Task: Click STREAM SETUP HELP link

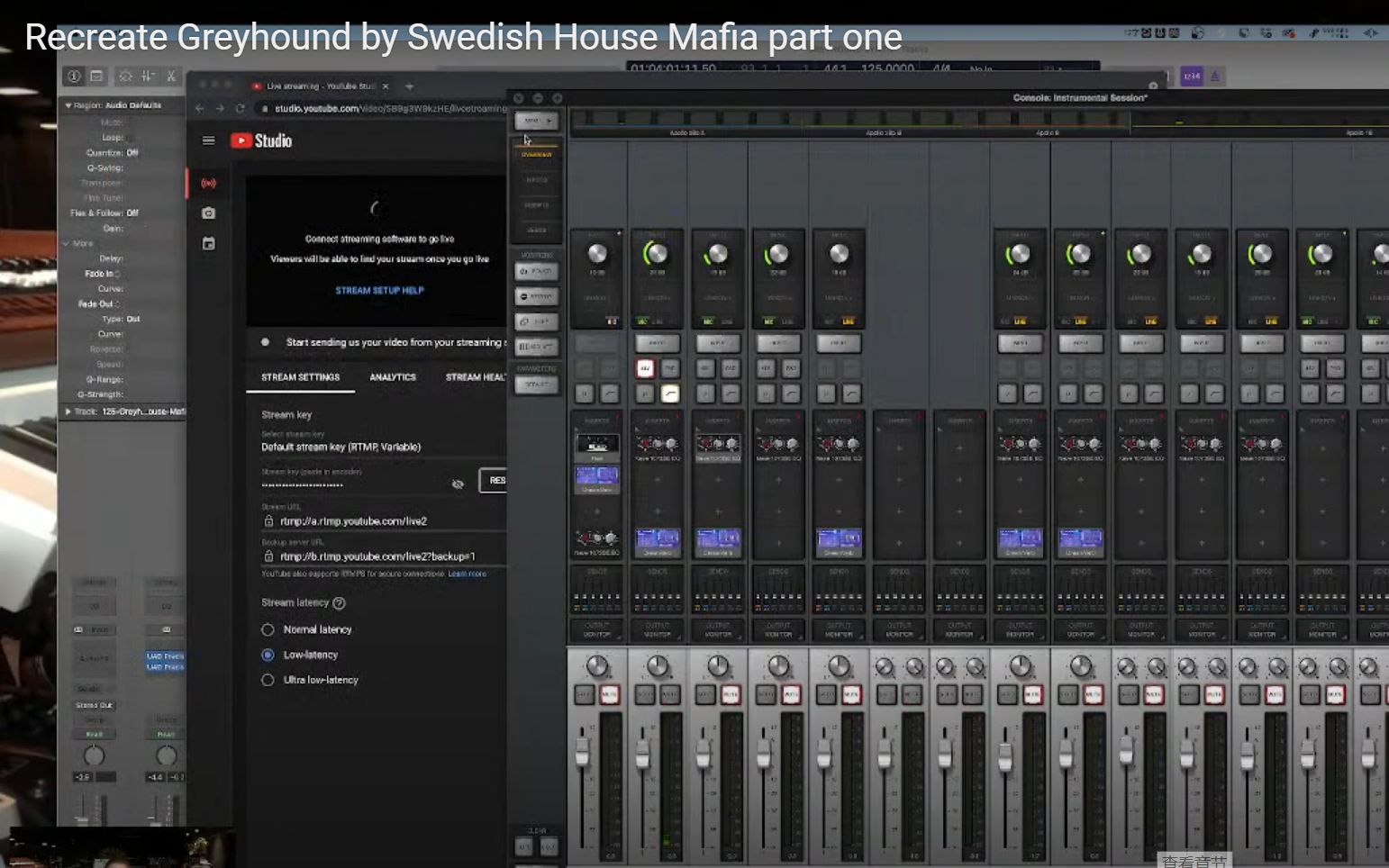Action: (x=379, y=291)
